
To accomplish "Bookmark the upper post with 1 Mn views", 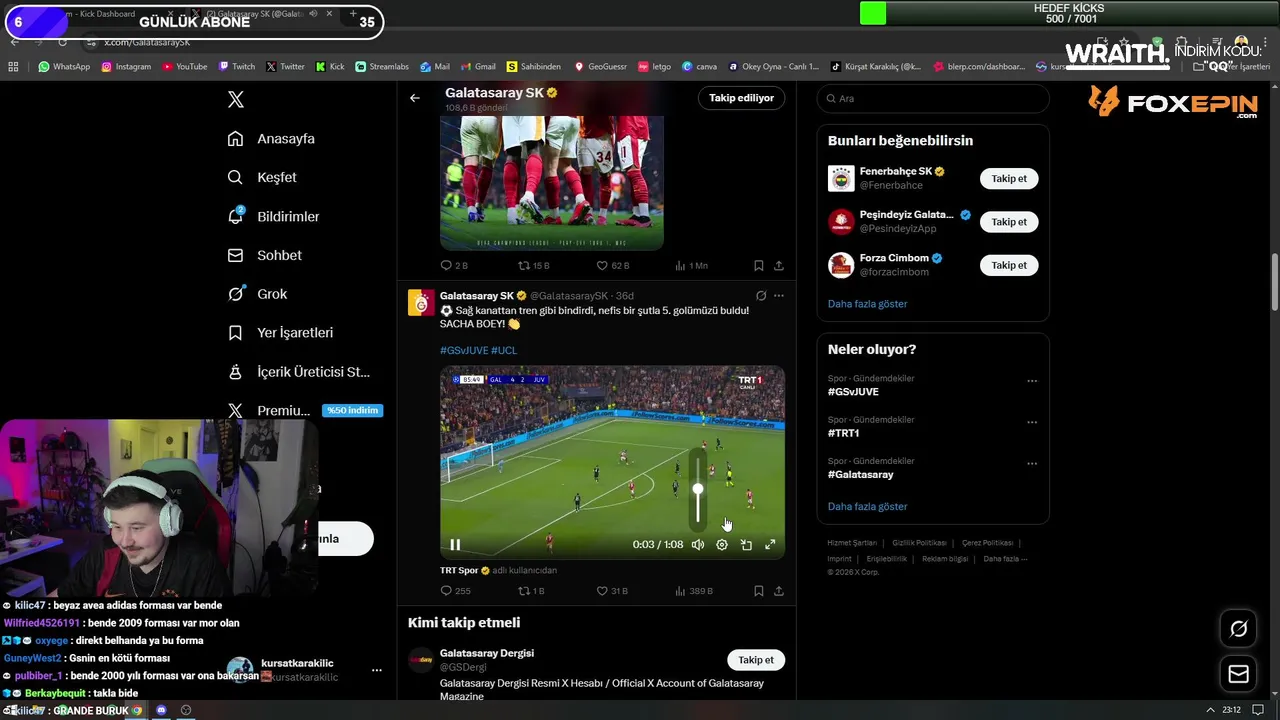I will (759, 266).
